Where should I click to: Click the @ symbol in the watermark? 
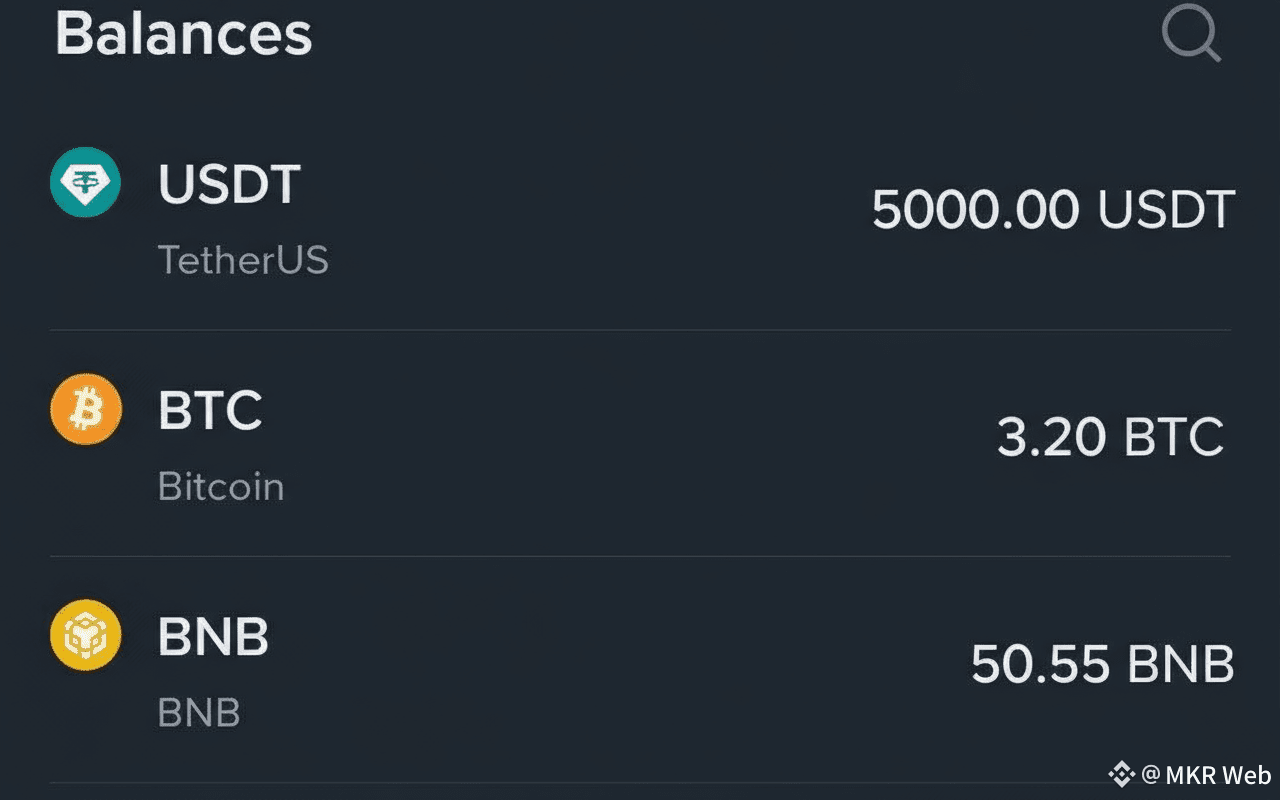pos(1150,775)
